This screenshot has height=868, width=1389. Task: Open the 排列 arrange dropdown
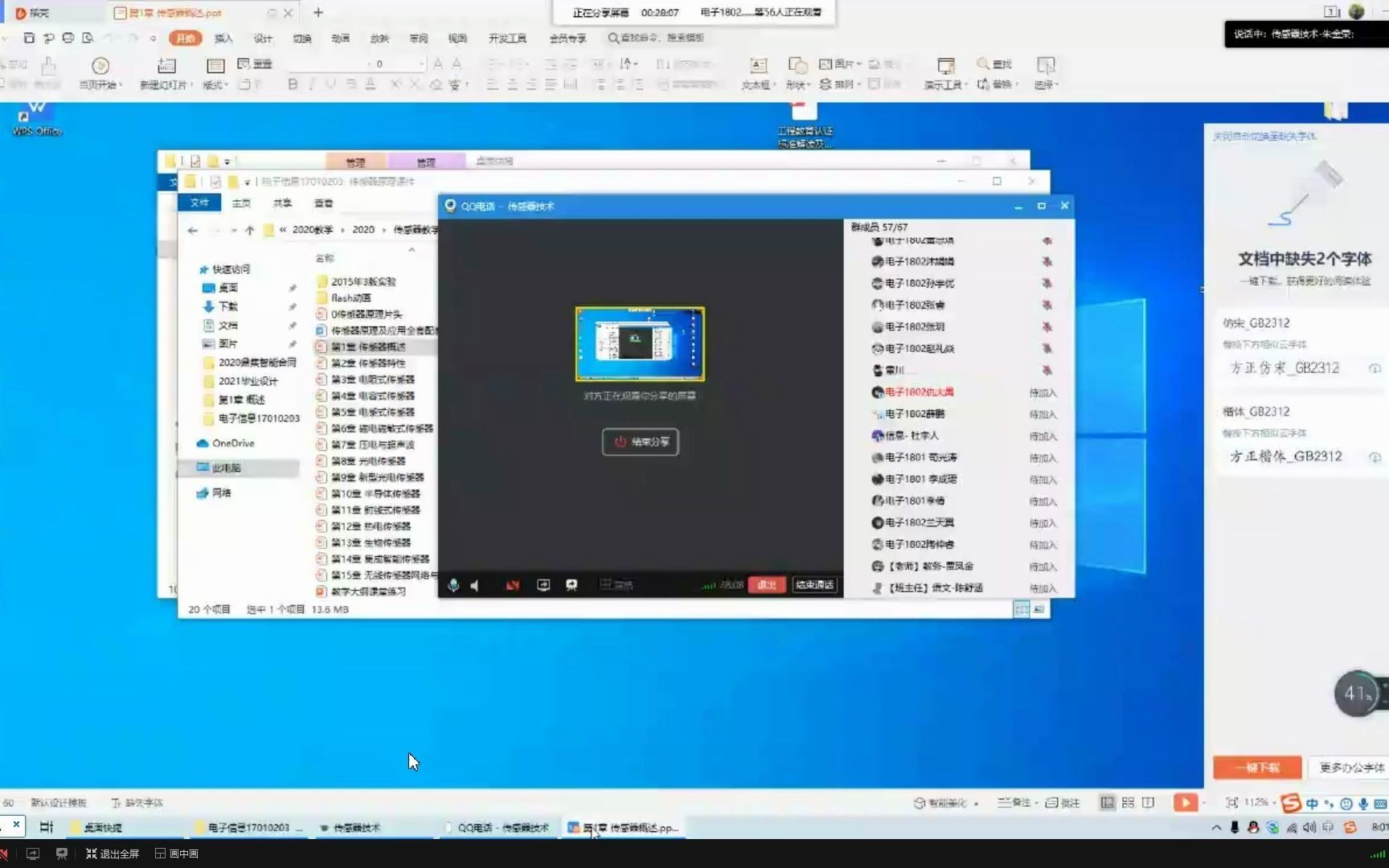841,84
